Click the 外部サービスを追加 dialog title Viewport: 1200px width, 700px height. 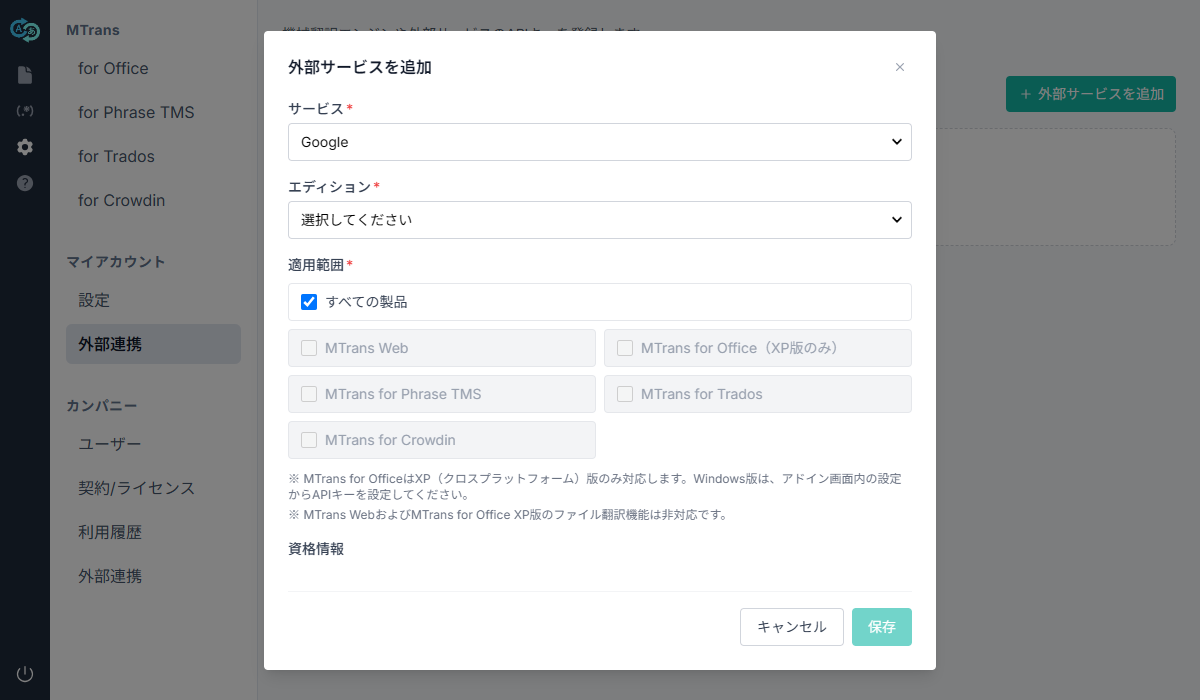point(360,67)
